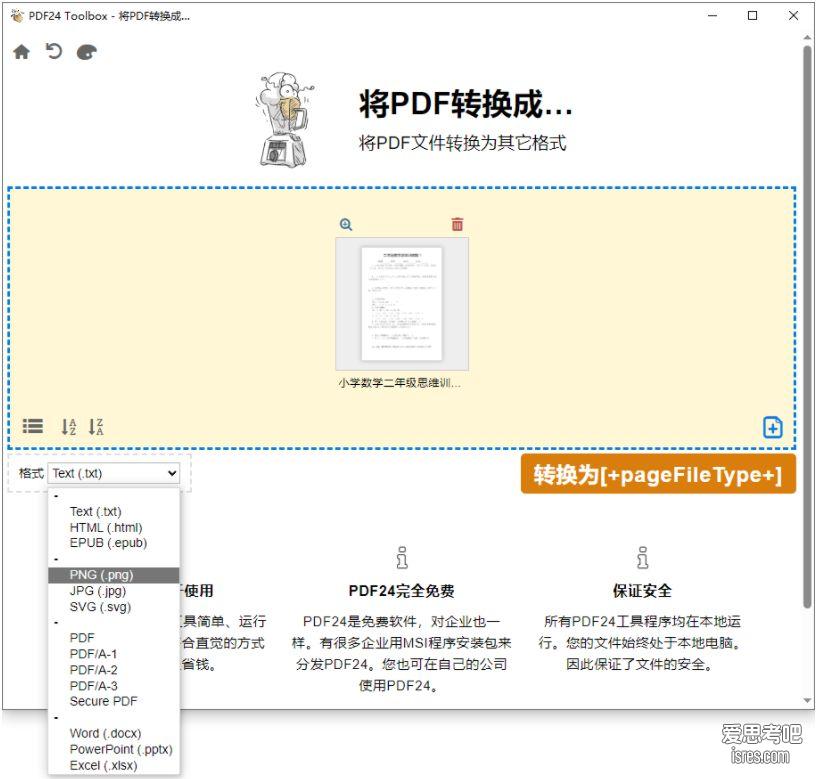The height and width of the screenshot is (779, 816).
Task: Select the plain PDF format option
Action: pos(113,638)
